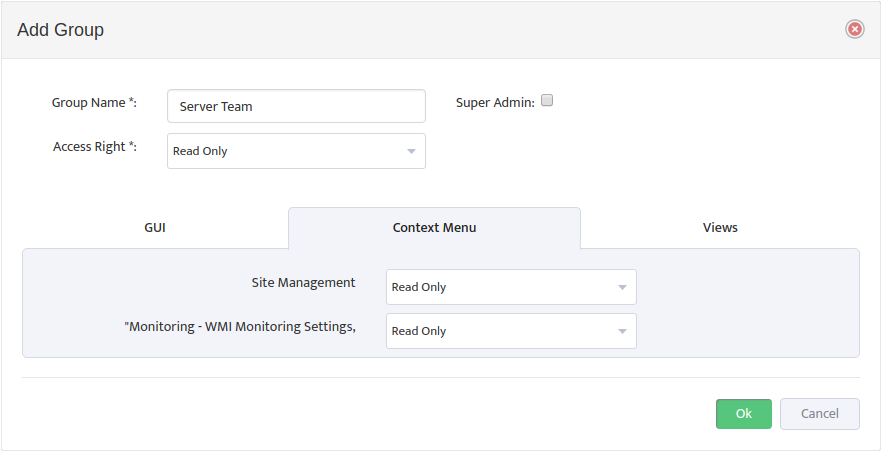Click the Site Management dropdown arrow

coord(622,287)
